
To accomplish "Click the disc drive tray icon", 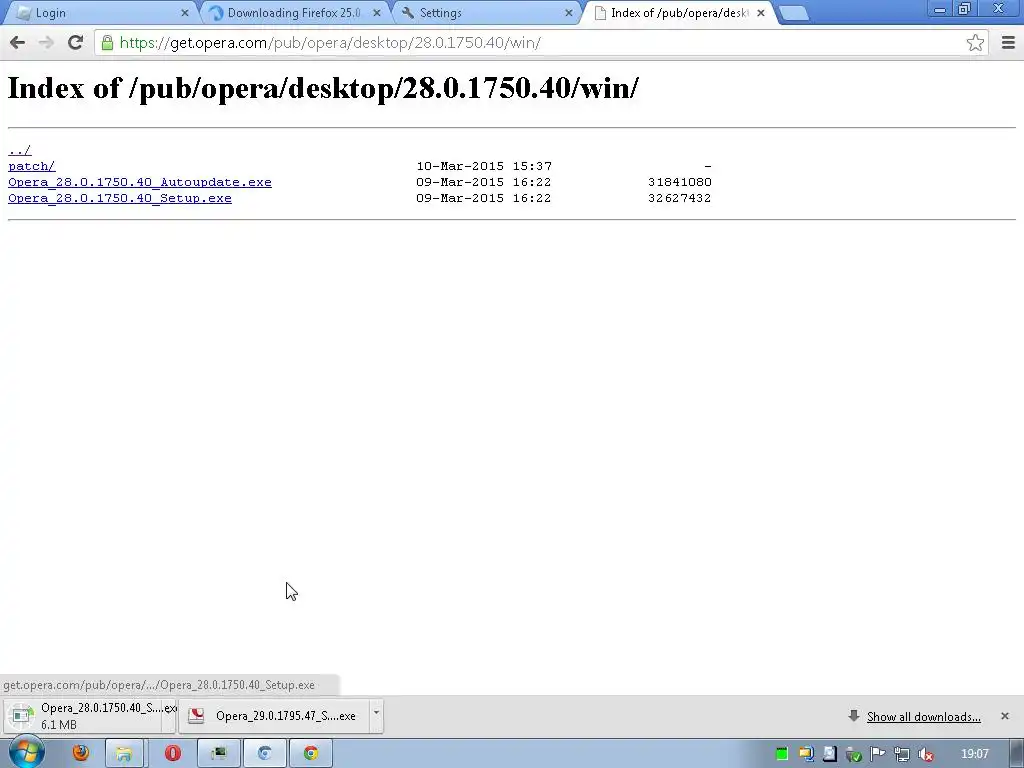I will pyautogui.click(x=829, y=754).
